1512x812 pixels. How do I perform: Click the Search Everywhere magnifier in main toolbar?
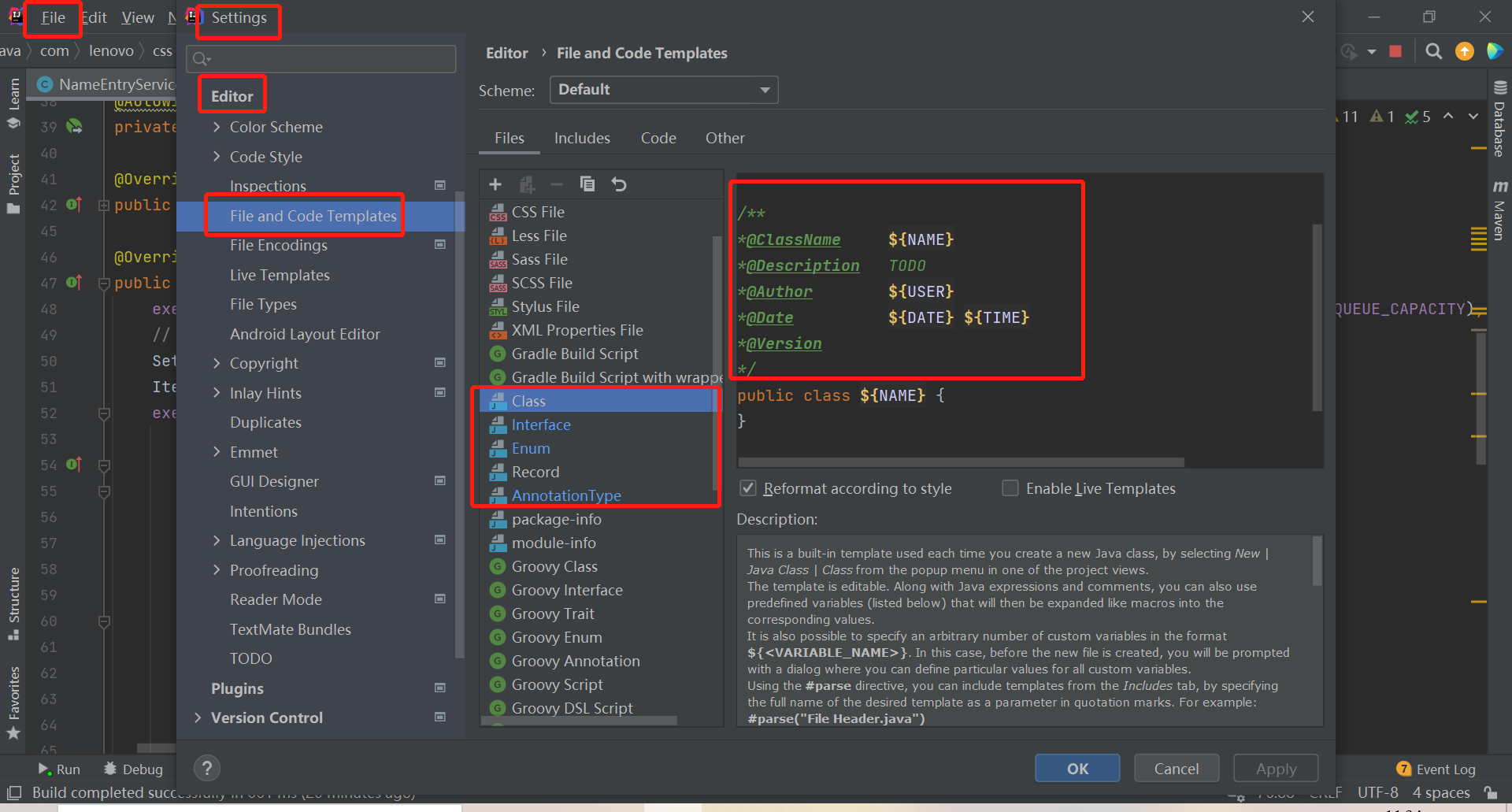pos(1434,51)
